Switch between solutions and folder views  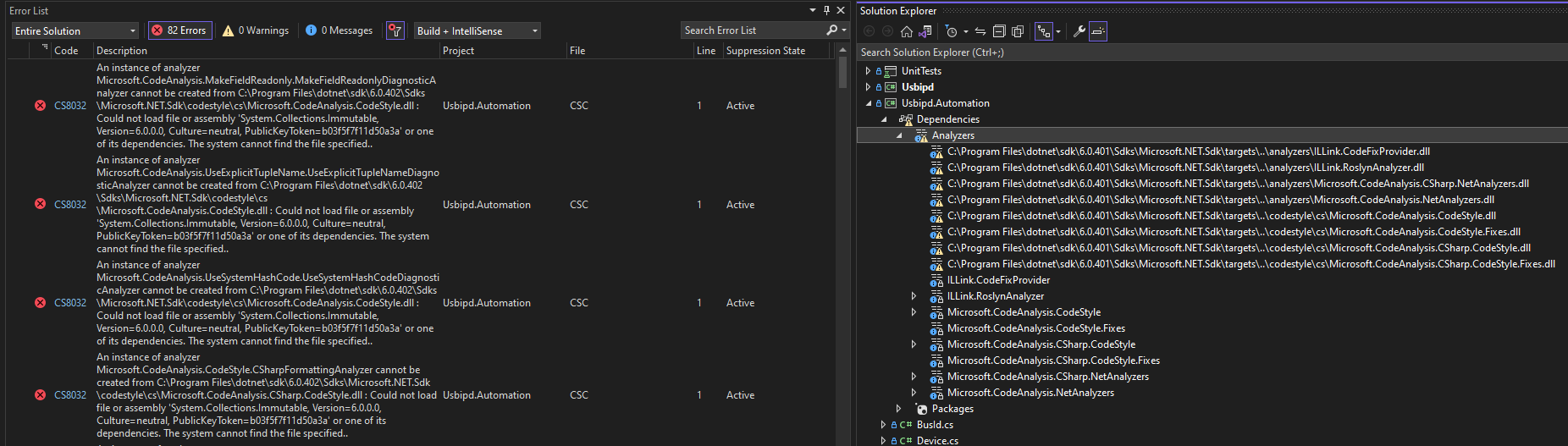click(925, 31)
